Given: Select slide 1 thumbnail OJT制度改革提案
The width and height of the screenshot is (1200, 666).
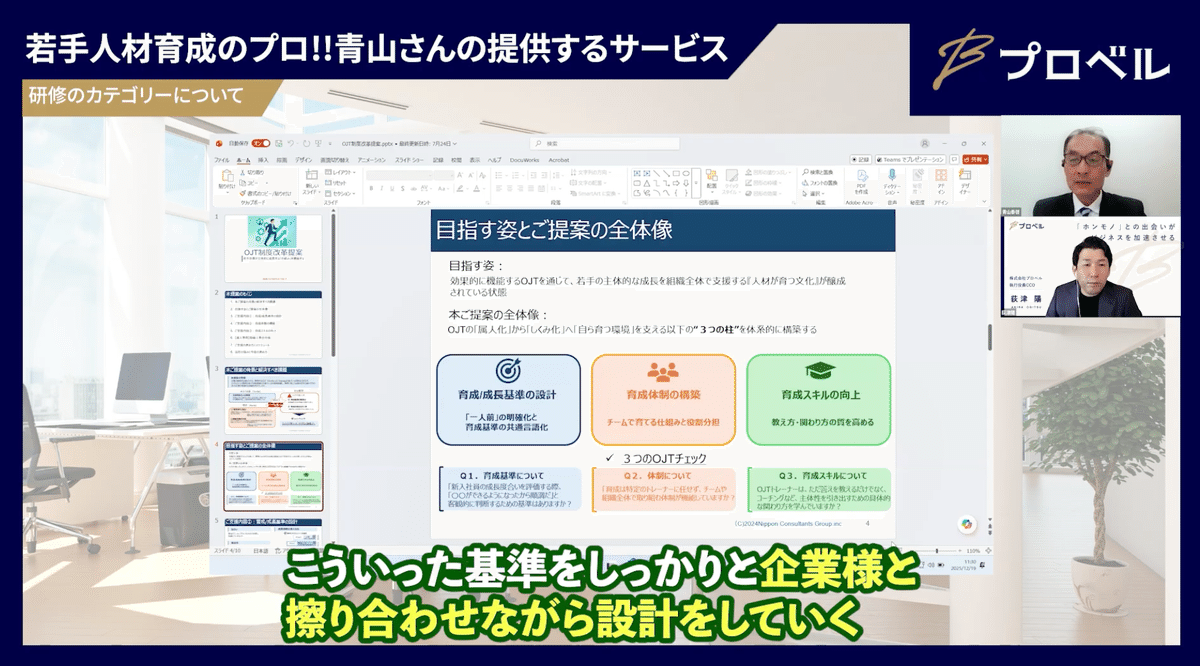Looking at the screenshot, I should pyautogui.click(x=273, y=248).
